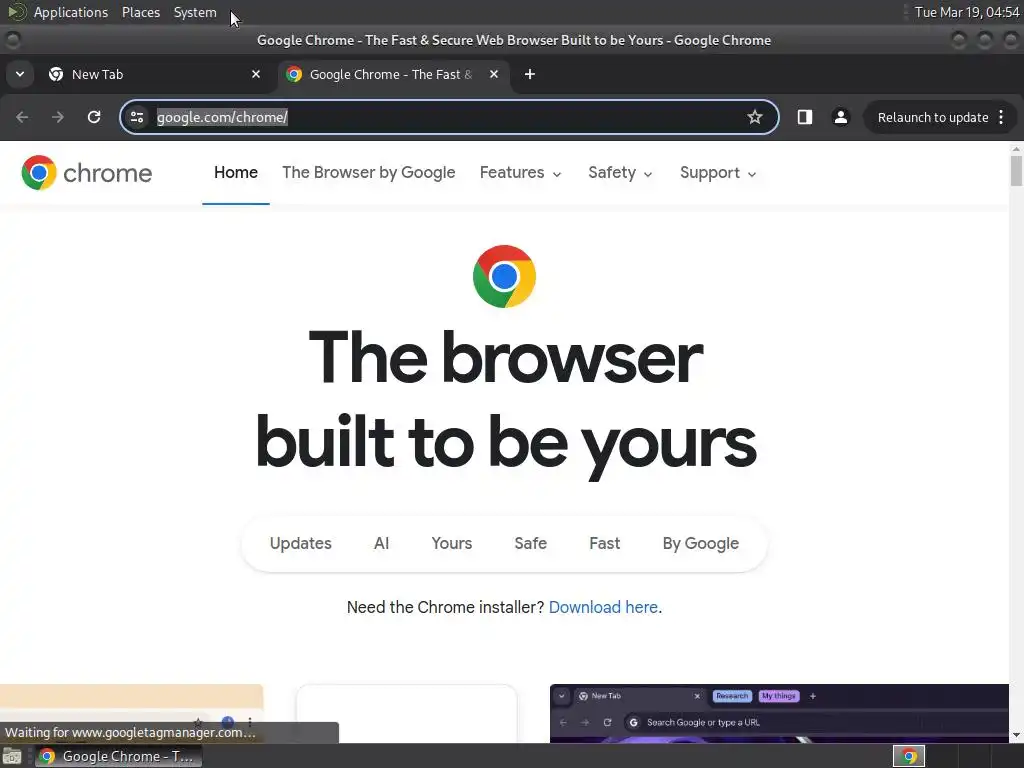Expand the Support dropdown
The image size is (1024, 768).
(718, 172)
